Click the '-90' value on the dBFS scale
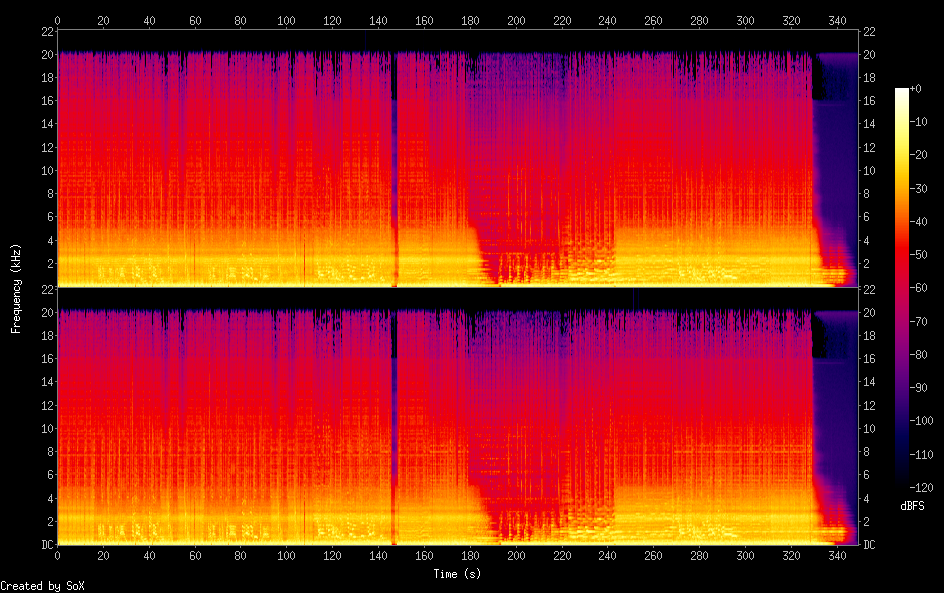 point(919,388)
